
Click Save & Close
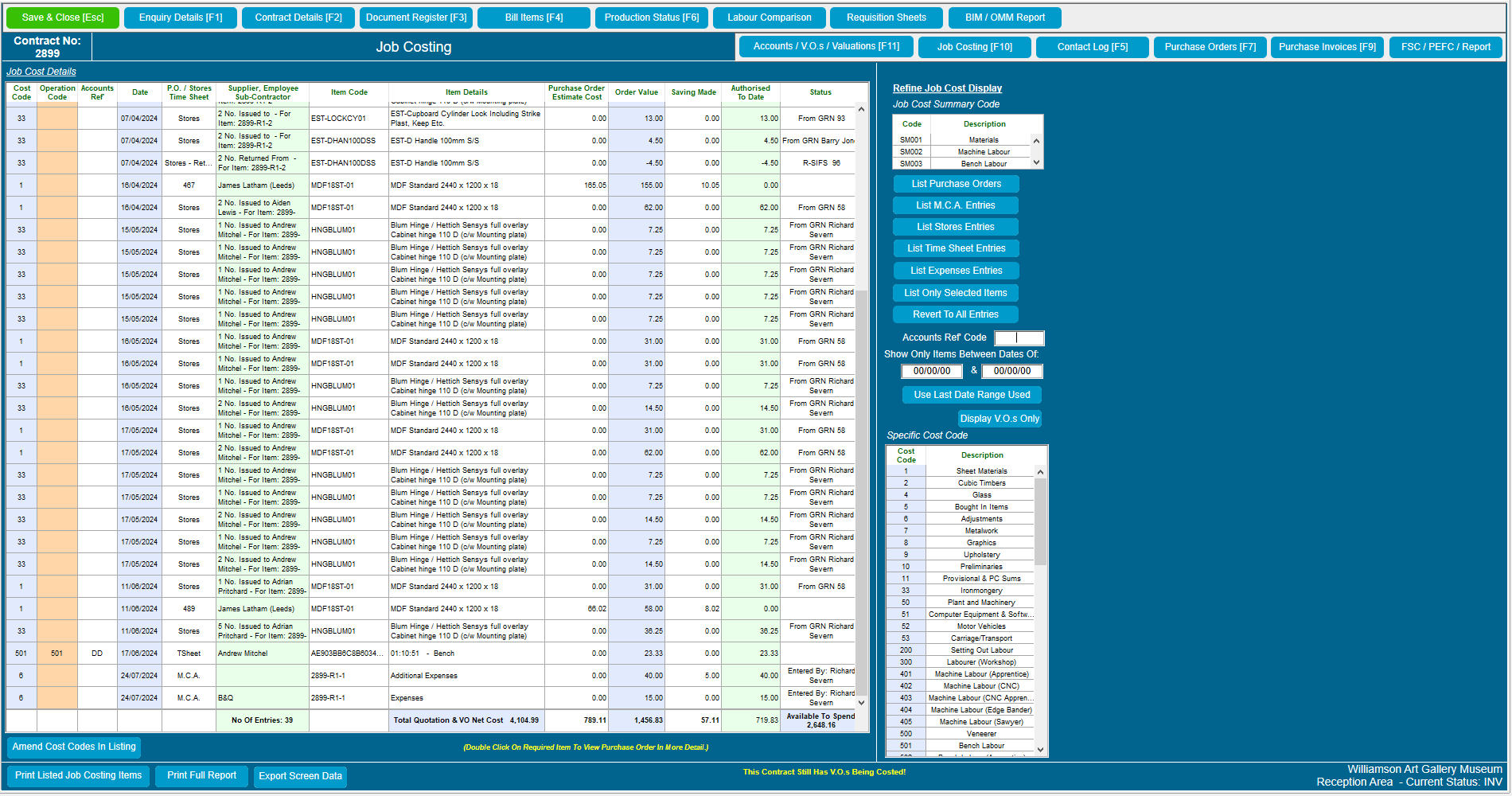pos(62,17)
